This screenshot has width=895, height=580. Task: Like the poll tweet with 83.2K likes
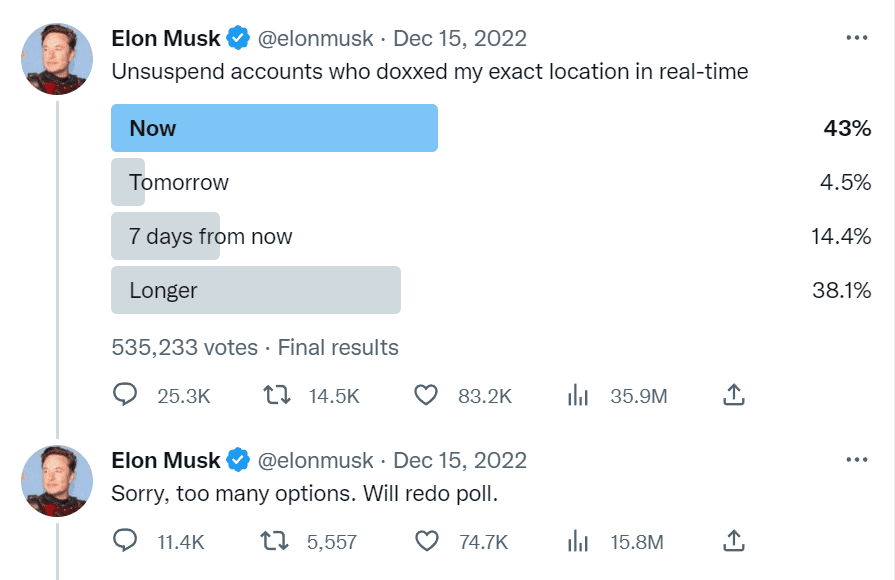click(x=427, y=396)
